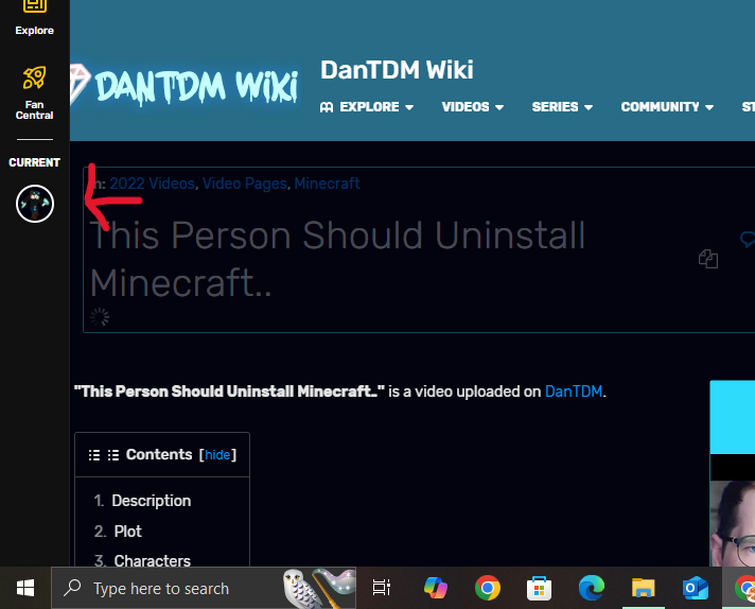This screenshot has width=755, height=609.
Task: Expand the EXPLORE dropdown menu
Action: [367, 107]
